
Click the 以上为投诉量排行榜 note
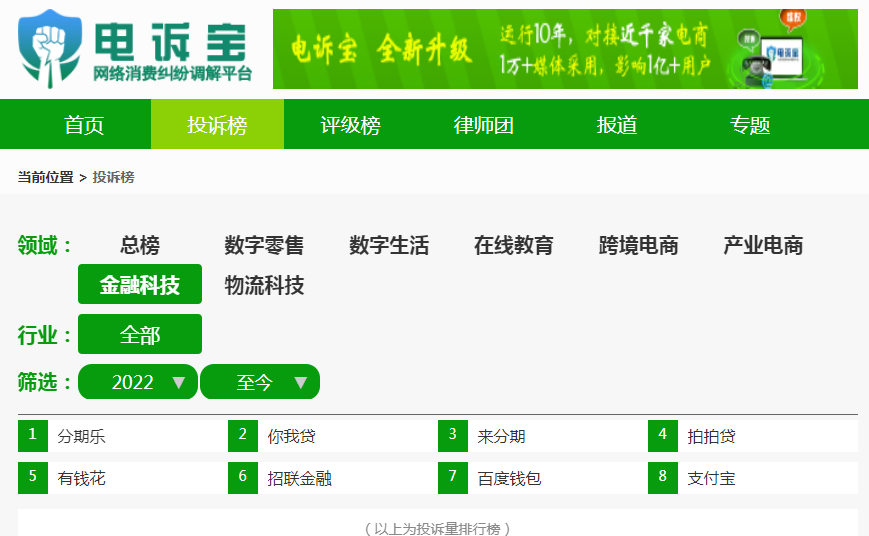437,528
